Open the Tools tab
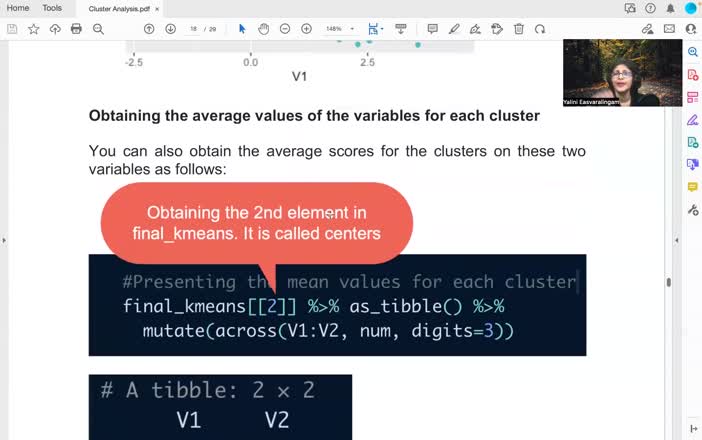 tap(52, 8)
